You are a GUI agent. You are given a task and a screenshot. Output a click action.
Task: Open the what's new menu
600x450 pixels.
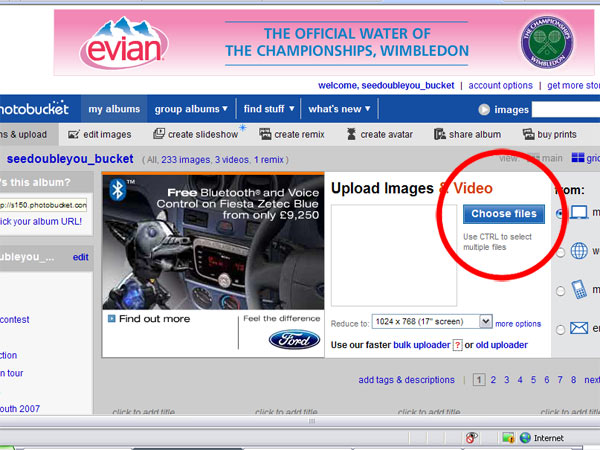(x=339, y=109)
